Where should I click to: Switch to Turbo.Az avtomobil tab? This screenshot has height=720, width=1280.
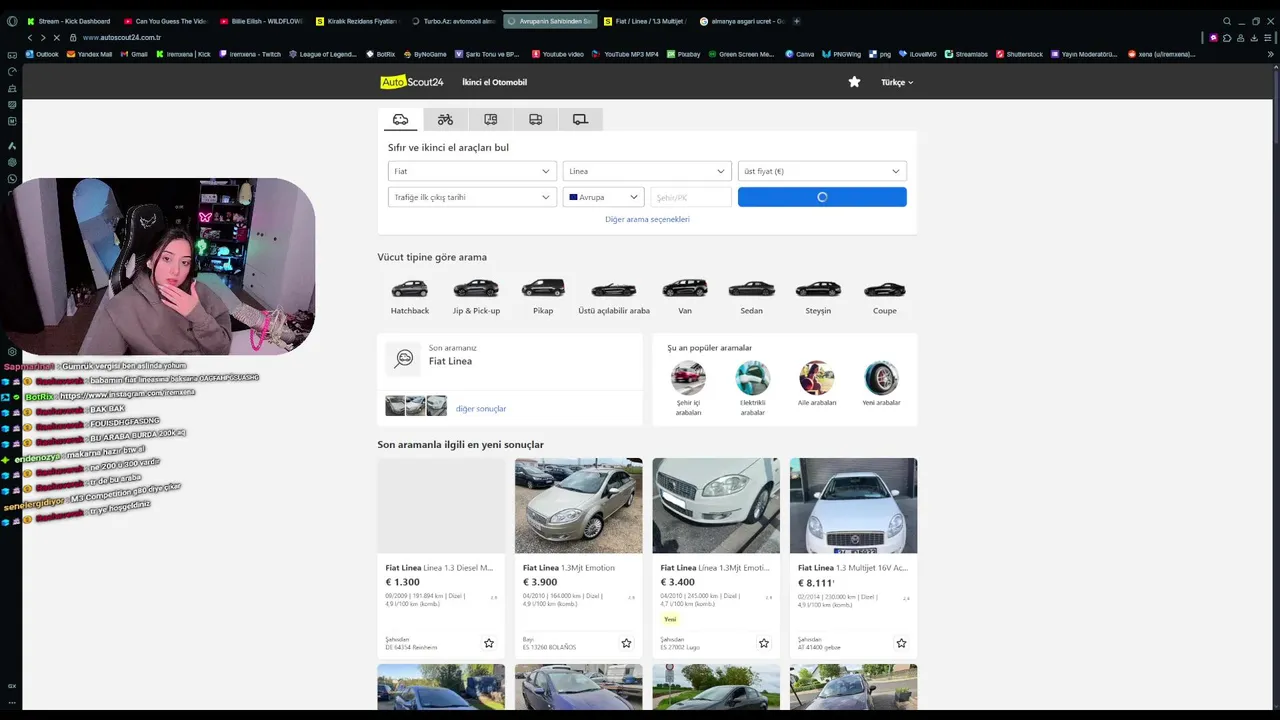point(454,21)
